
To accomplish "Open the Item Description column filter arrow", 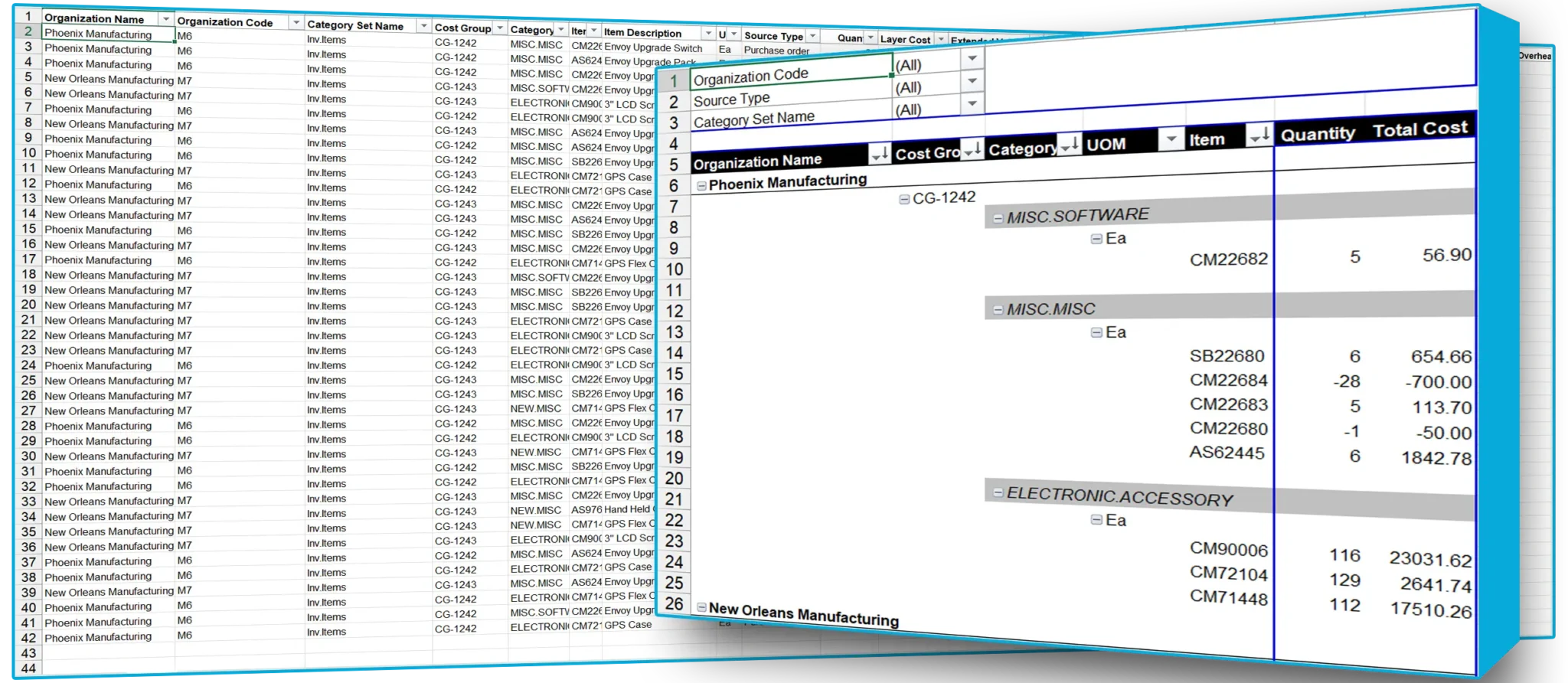I will click(707, 34).
